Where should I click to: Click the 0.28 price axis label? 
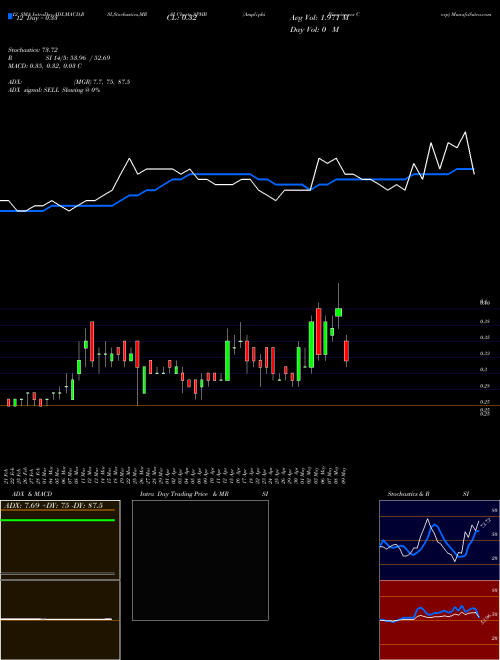click(x=484, y=386)
